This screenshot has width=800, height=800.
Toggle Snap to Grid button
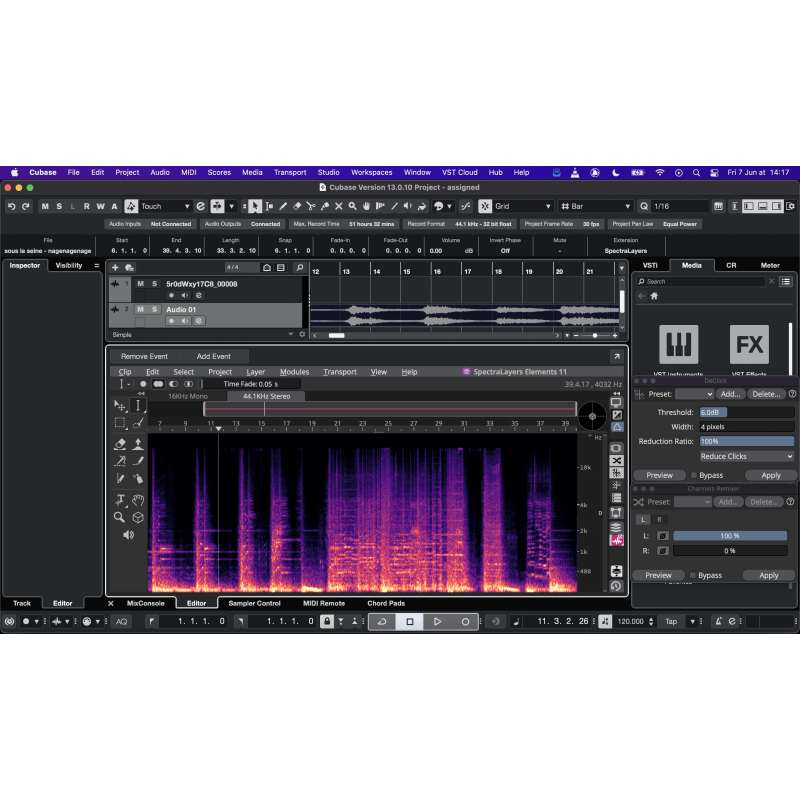[485, 206]
